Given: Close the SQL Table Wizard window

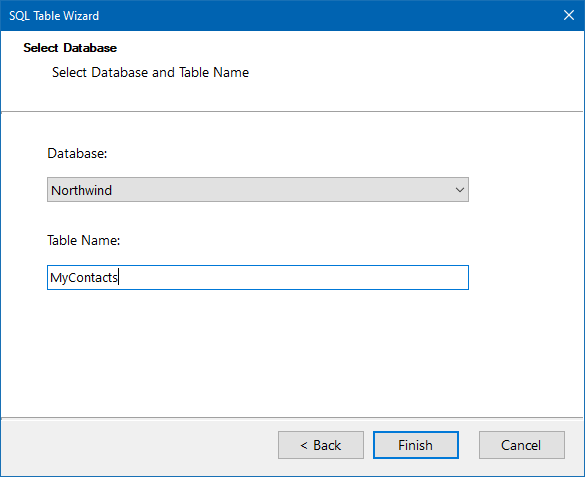Looking at the screenshot, I should 569,15.
